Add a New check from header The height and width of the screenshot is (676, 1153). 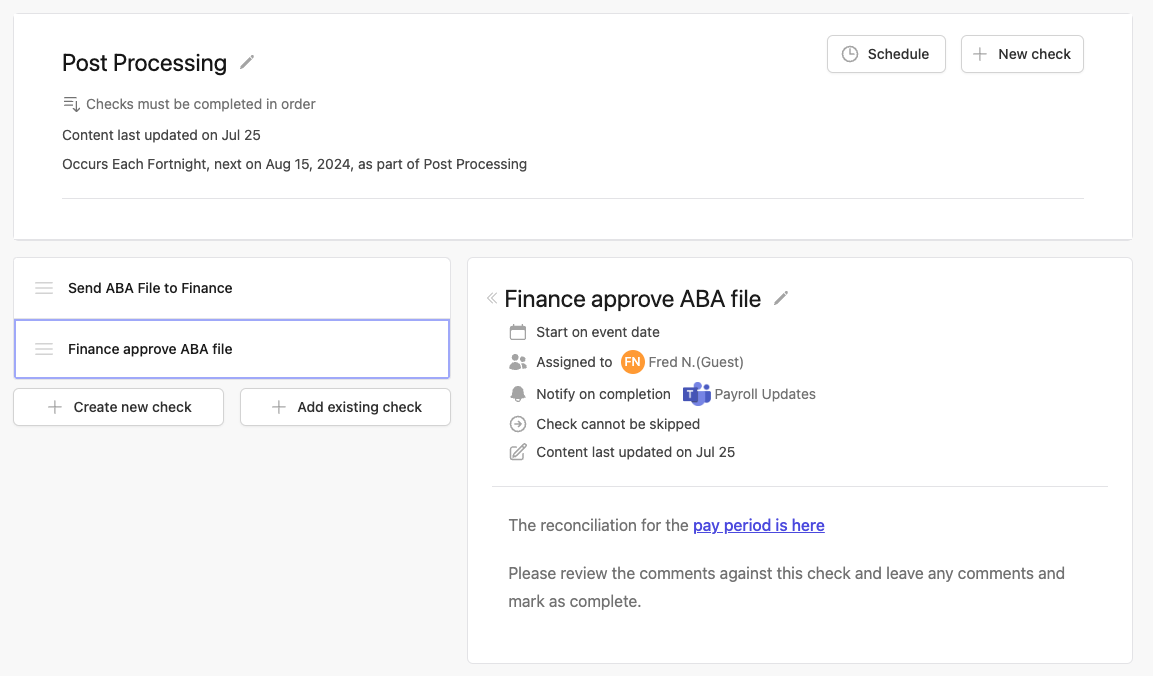click(1022, 54)
